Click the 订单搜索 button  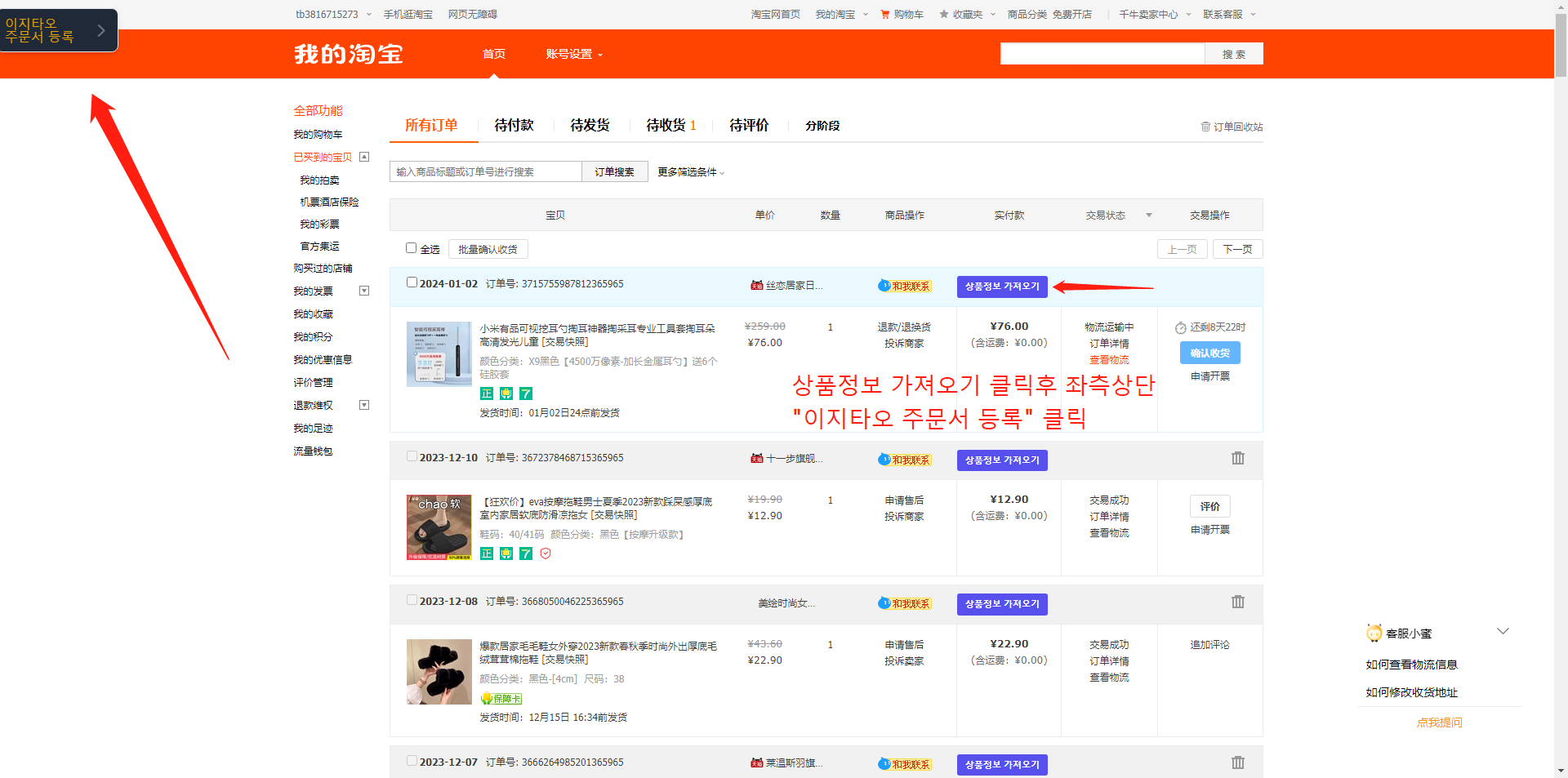[614, 171]
